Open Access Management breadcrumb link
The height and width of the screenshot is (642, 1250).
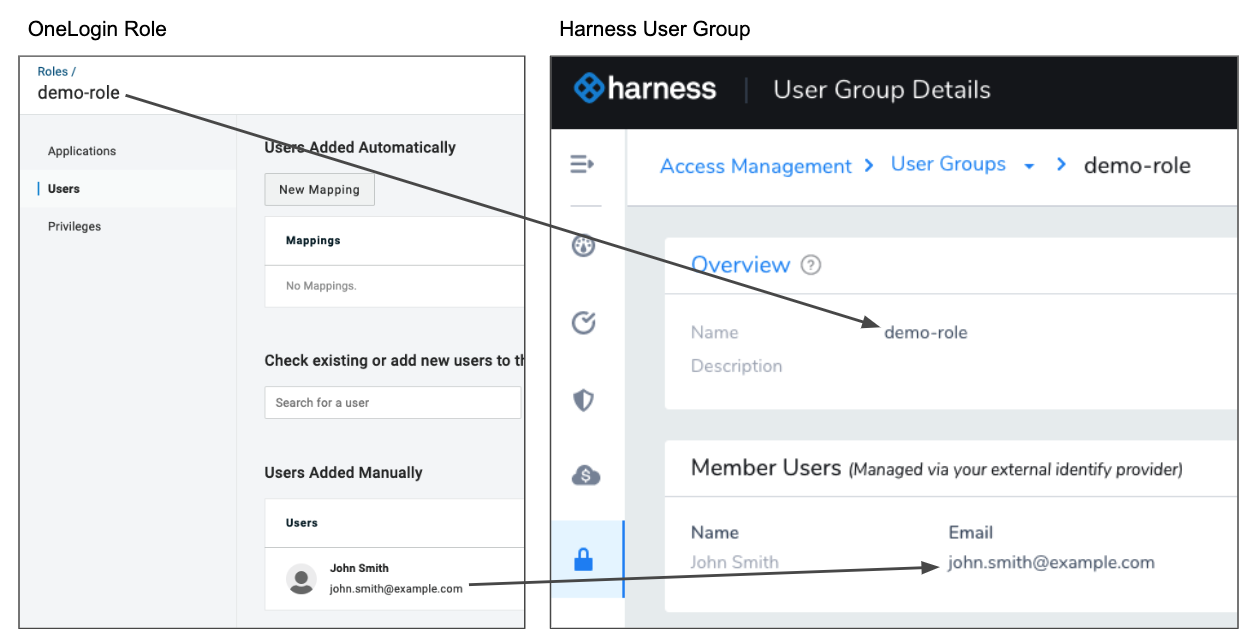click(x=756, y=166)
